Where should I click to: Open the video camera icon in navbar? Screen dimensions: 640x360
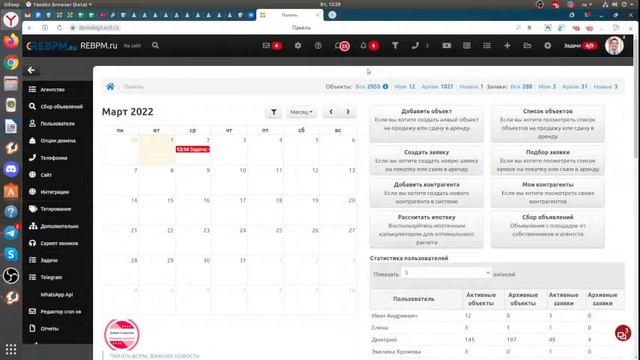[x=447, y=46]
